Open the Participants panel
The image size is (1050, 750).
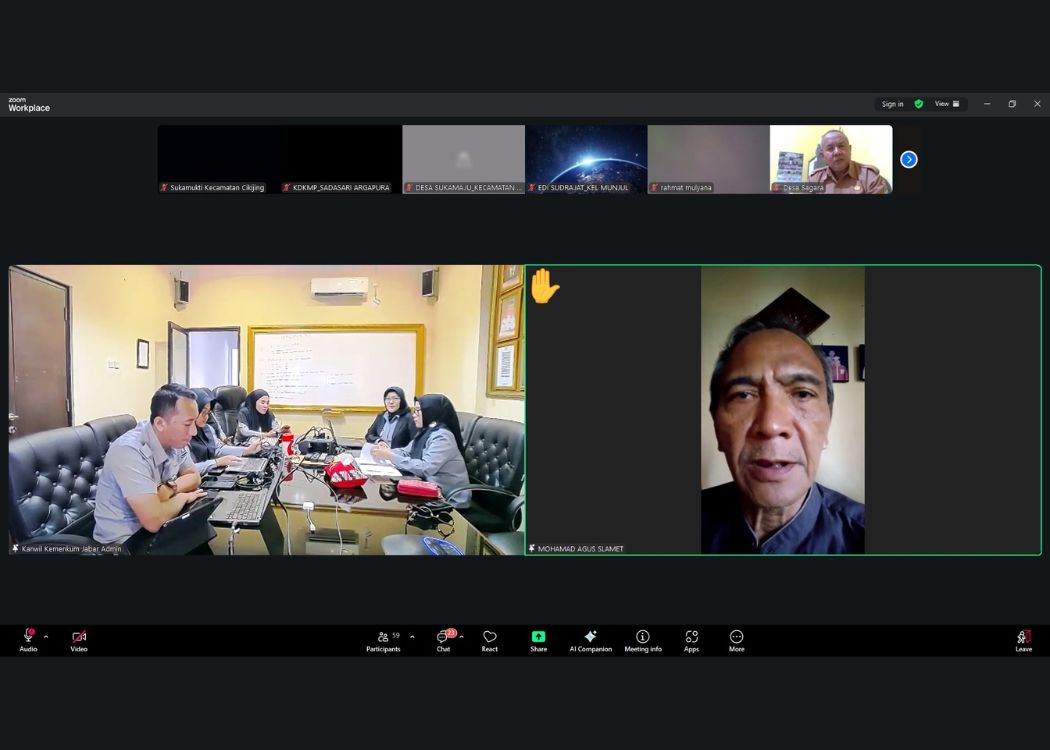point(383,640)
